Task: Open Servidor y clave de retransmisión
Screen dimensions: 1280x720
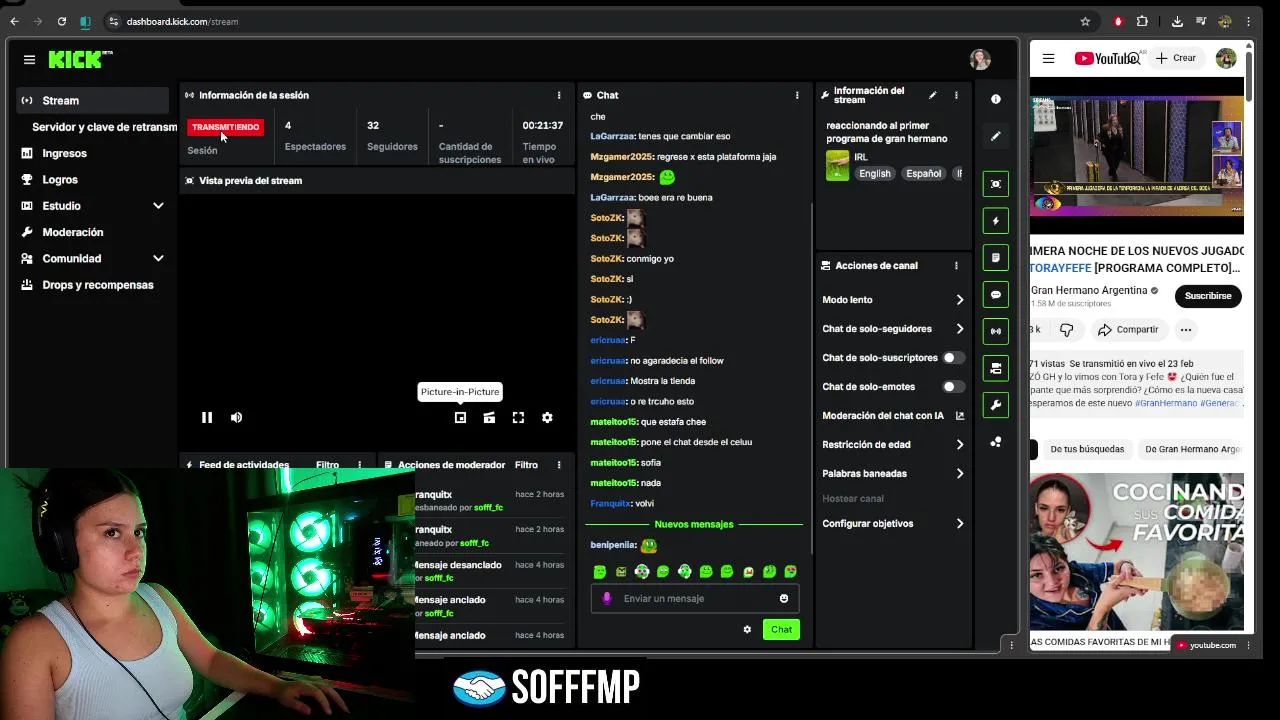Action: 104,127
